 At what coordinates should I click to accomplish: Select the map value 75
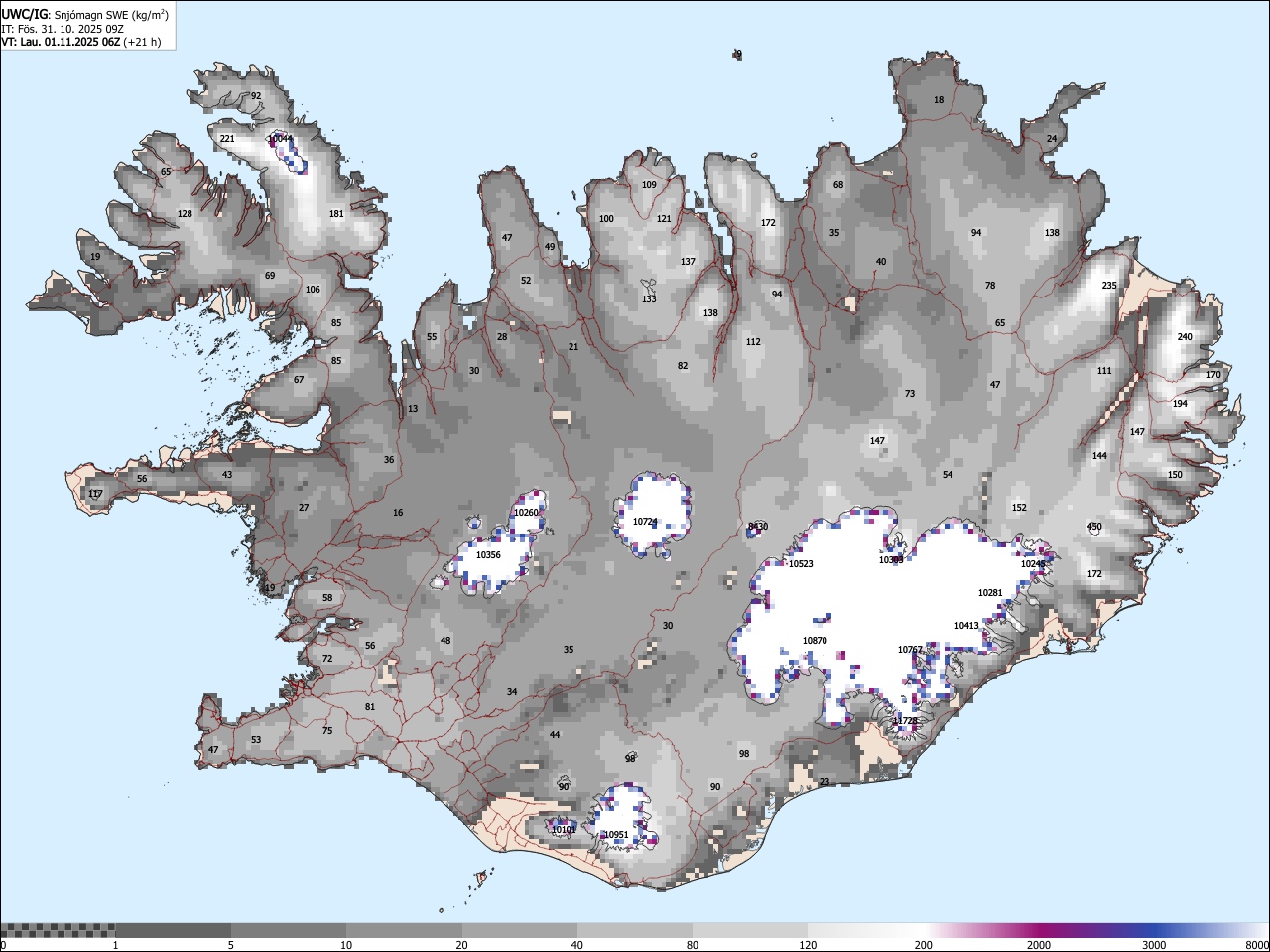tap(327, 731)
